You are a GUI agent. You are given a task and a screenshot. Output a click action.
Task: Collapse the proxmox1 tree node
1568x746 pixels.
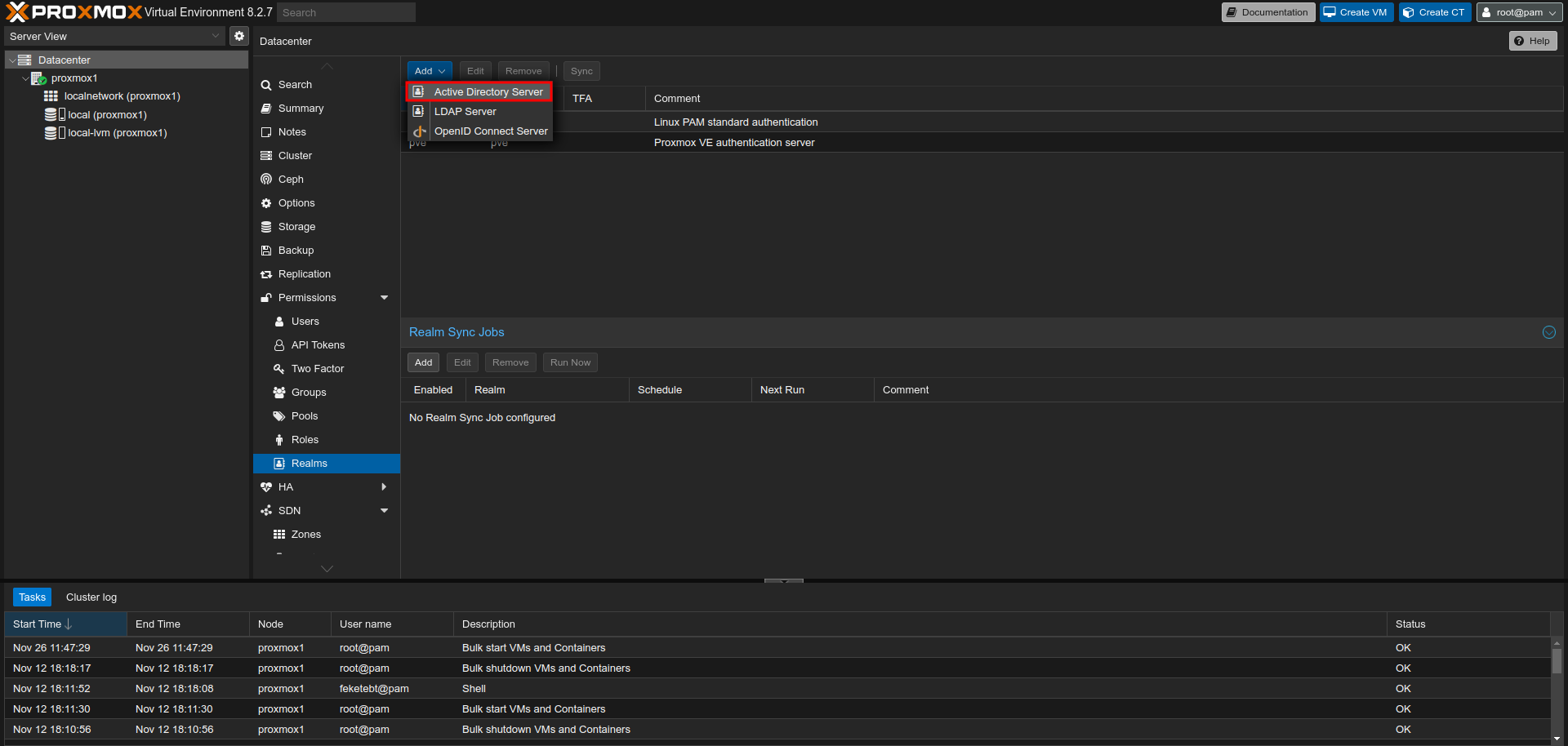pos(25,78)
